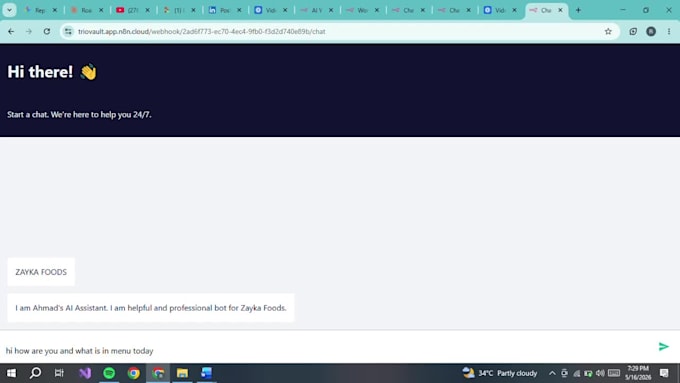680x383 pixels.
Task: Open Chrome three-dot menu
Action: pyautogui.click(x=669, y=31)
